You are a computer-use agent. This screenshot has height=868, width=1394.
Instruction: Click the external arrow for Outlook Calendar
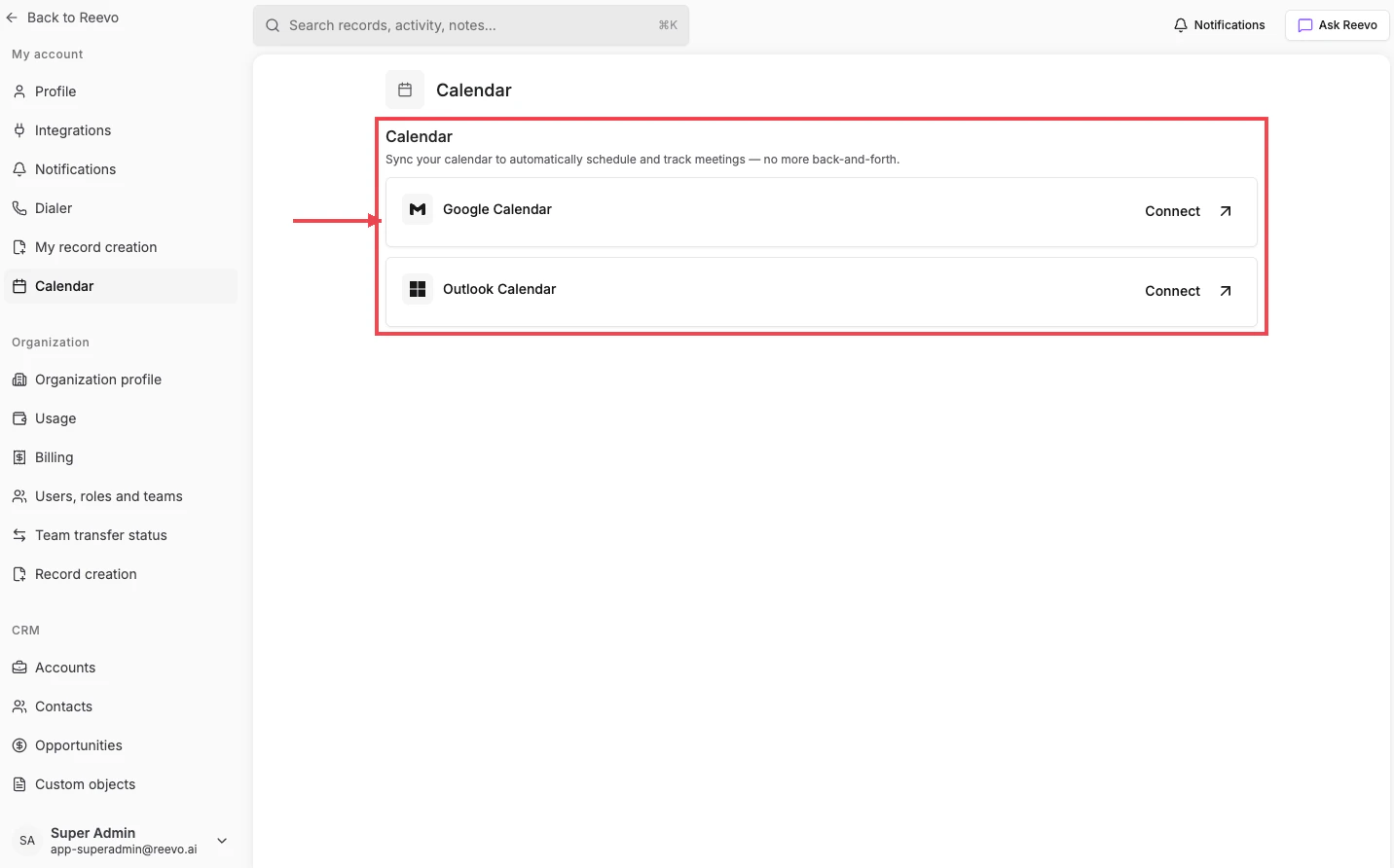click(1226, 291)
